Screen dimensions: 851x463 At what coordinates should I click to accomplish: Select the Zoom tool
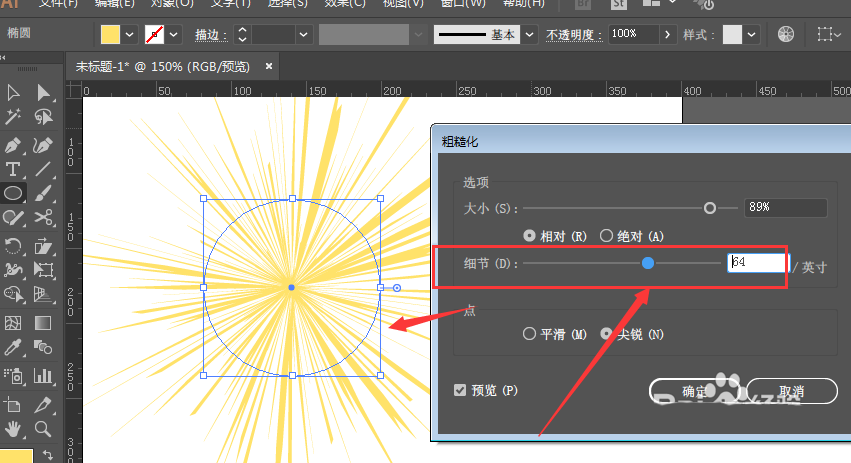coord(43,429)
